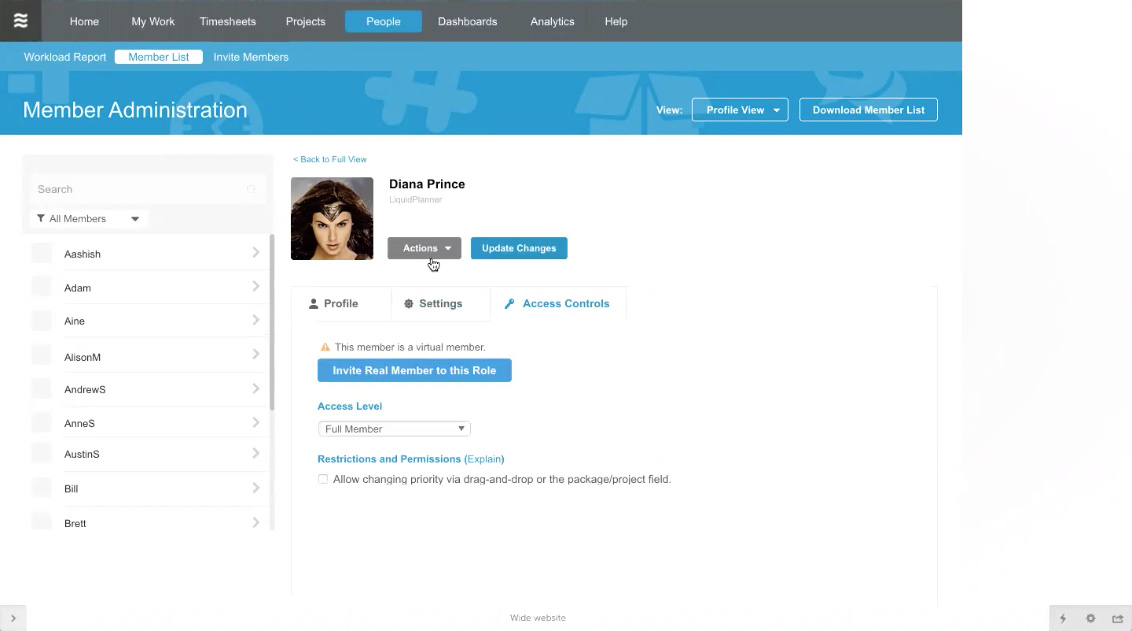Click Invite Real Member to this Role
The image size is (1132, 631).
click(x=414, y=370)
